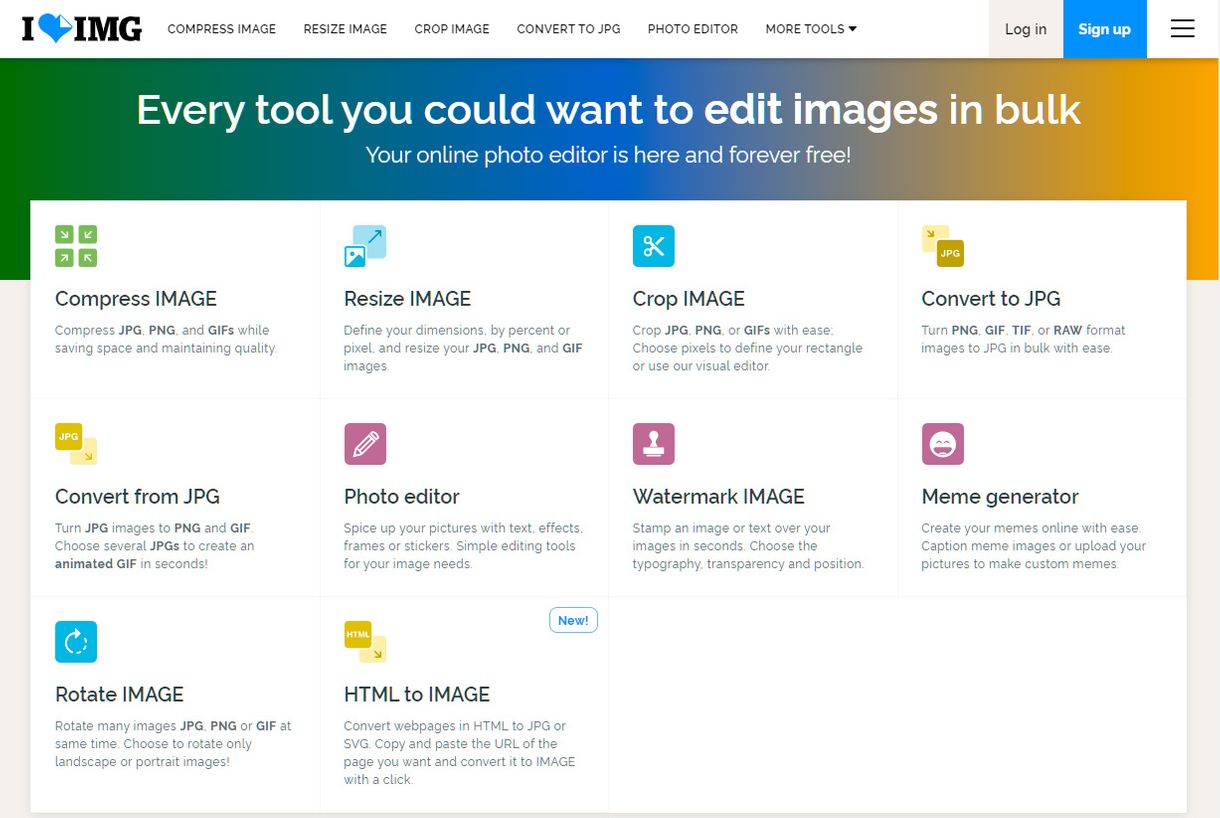1220x818 pixels.
Task: Select the Watermark IMAGE stamp icon
Action: 654,443
